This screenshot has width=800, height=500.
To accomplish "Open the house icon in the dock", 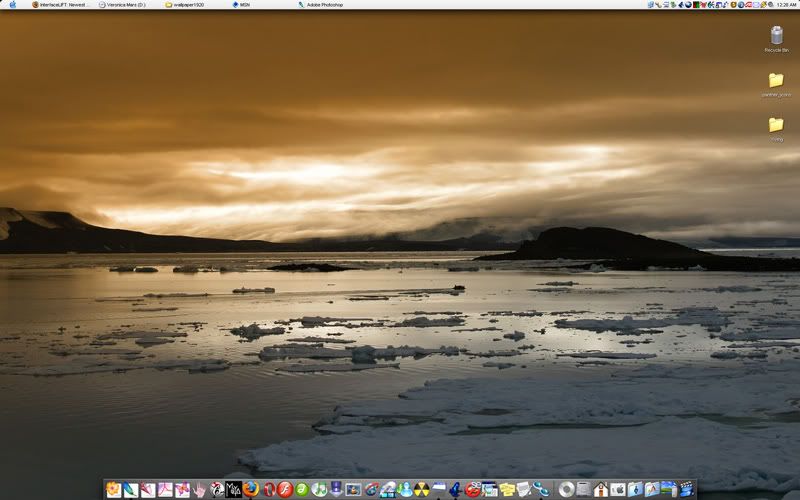I will tap(600, 489).
